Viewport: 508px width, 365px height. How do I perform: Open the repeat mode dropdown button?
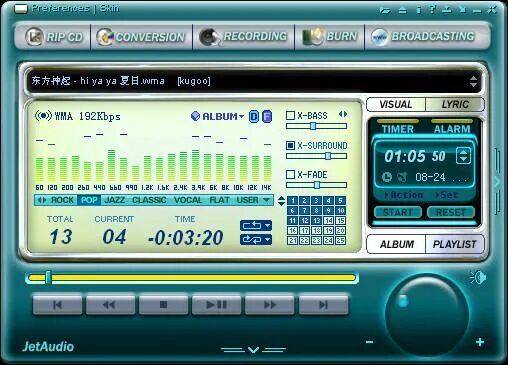point(256,226)
